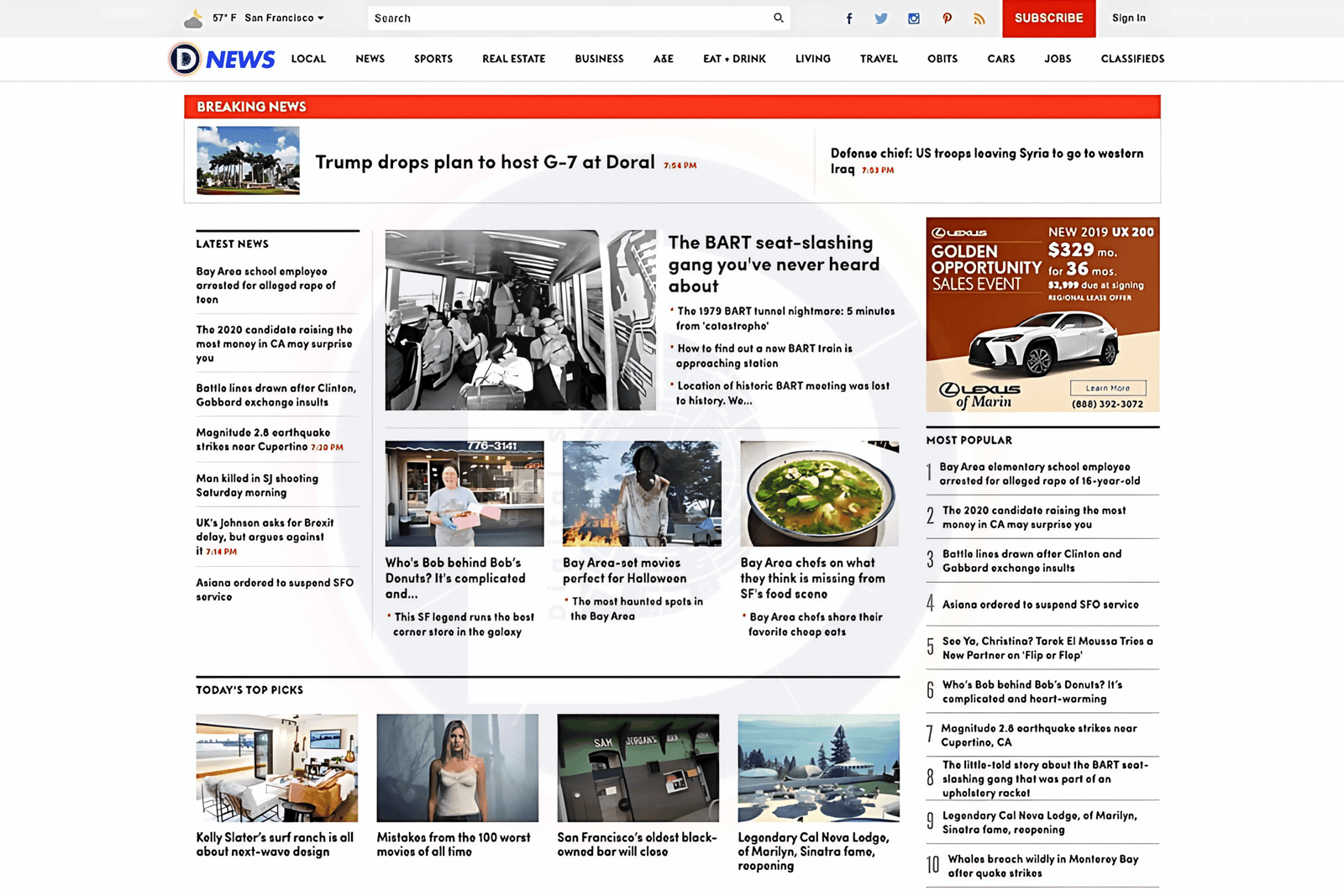Open chefs share favorite cheap eats link

(x=815, y=624)
